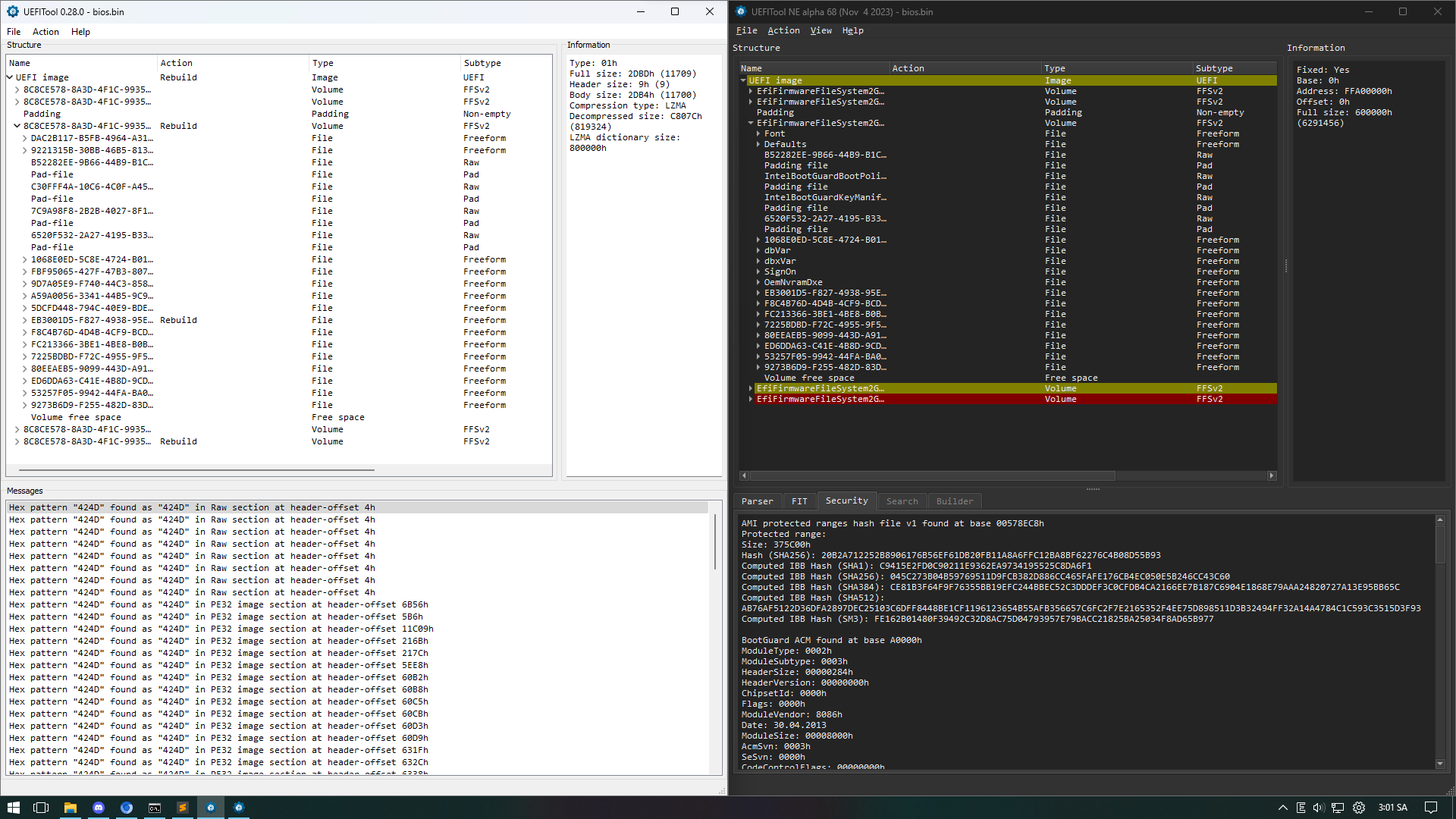1456x819 pixels.
Task: Select the IntelBootGuardKeyManif file row
Action: pos(825,197)
